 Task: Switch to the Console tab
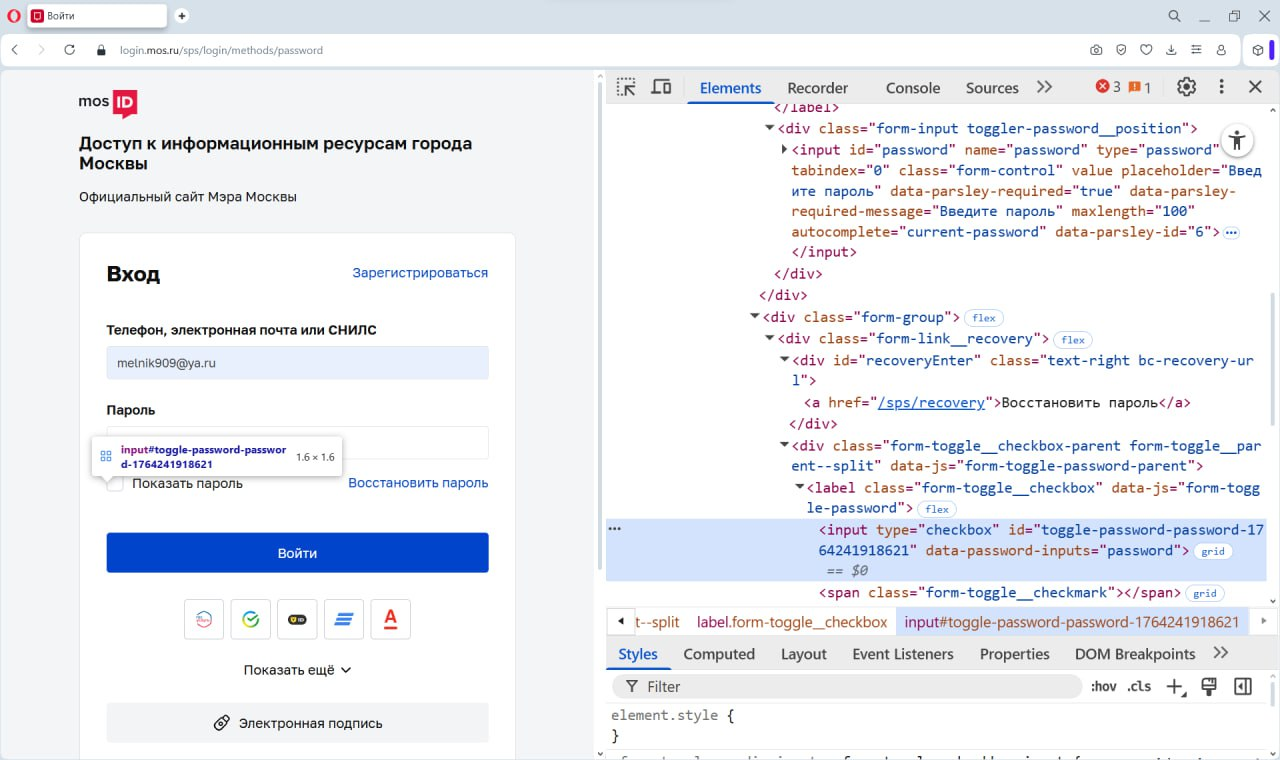[x=912, y=88]
